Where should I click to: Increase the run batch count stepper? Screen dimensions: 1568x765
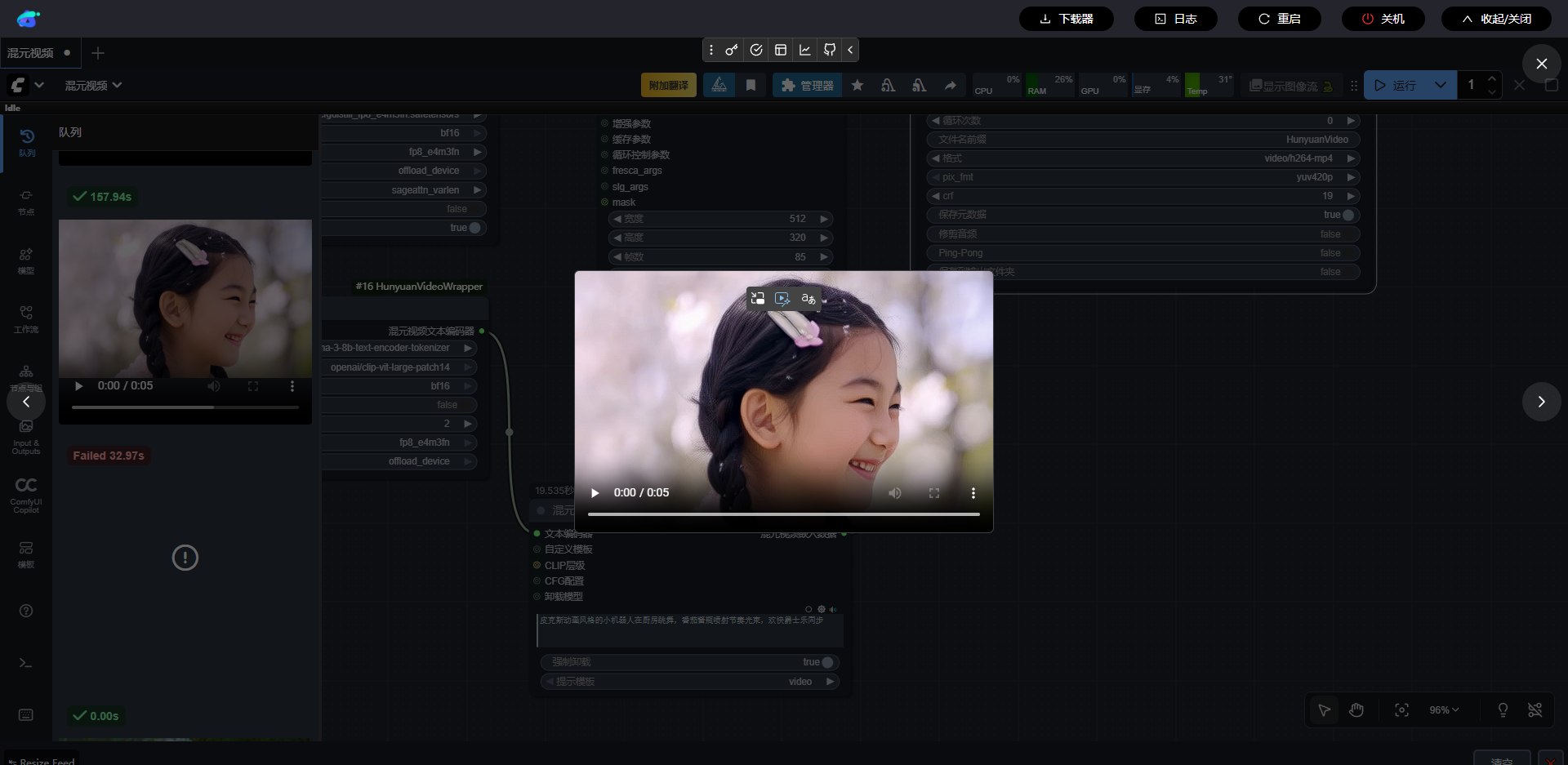[1492, 78]
